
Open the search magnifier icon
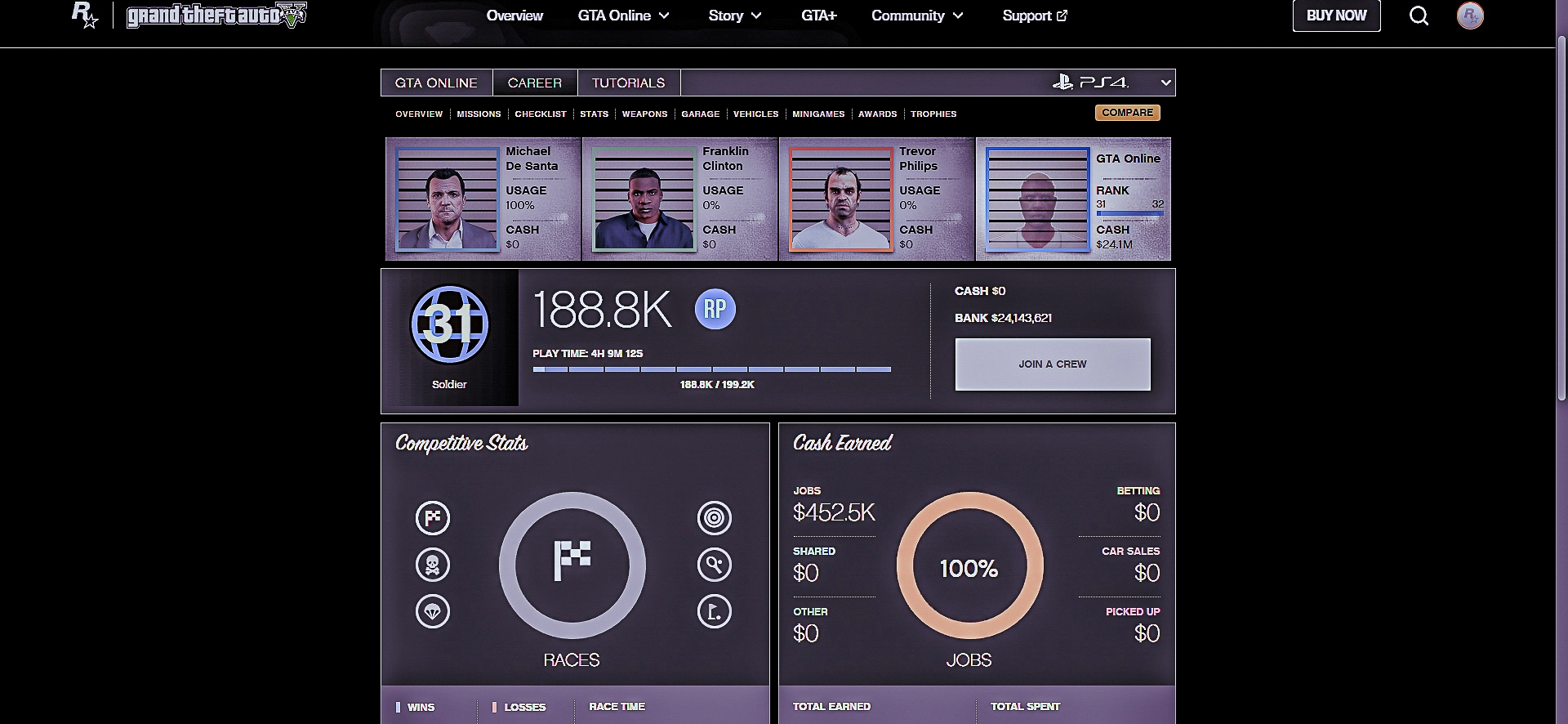1419,16
